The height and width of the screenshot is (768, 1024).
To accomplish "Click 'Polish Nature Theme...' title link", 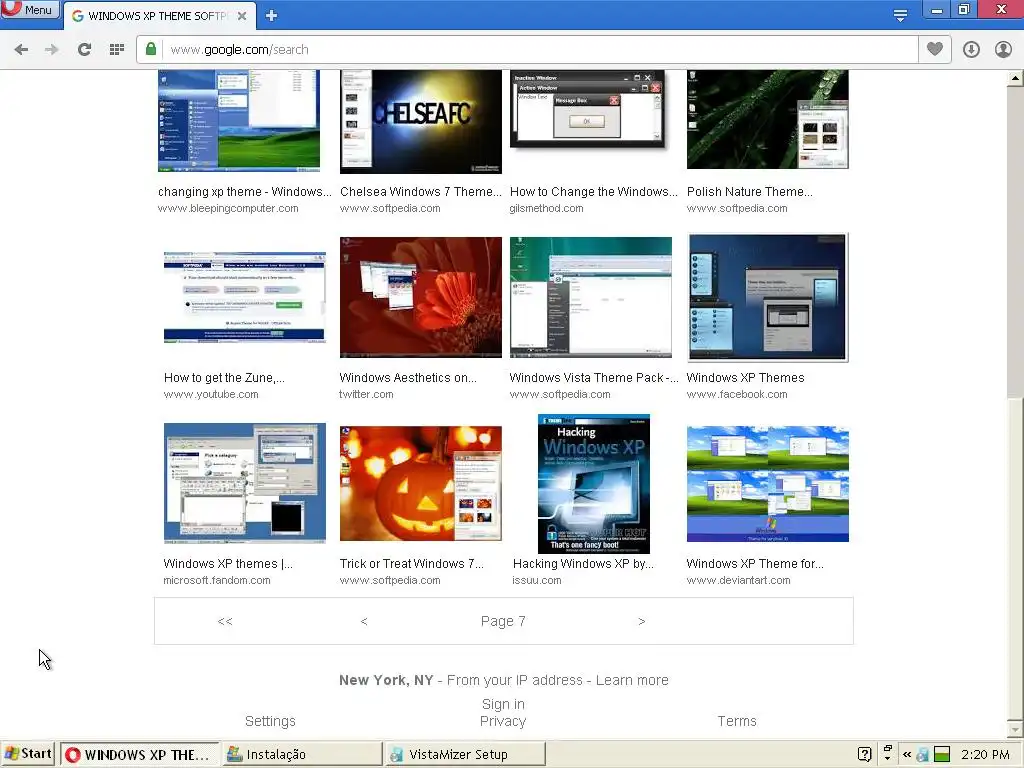I will pos(749,191).
